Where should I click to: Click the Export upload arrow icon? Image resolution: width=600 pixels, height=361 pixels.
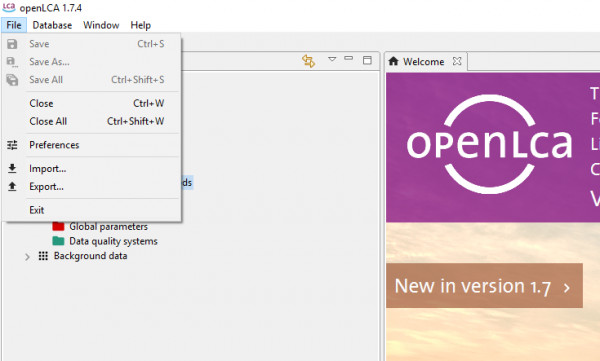[x=12, y=186]
